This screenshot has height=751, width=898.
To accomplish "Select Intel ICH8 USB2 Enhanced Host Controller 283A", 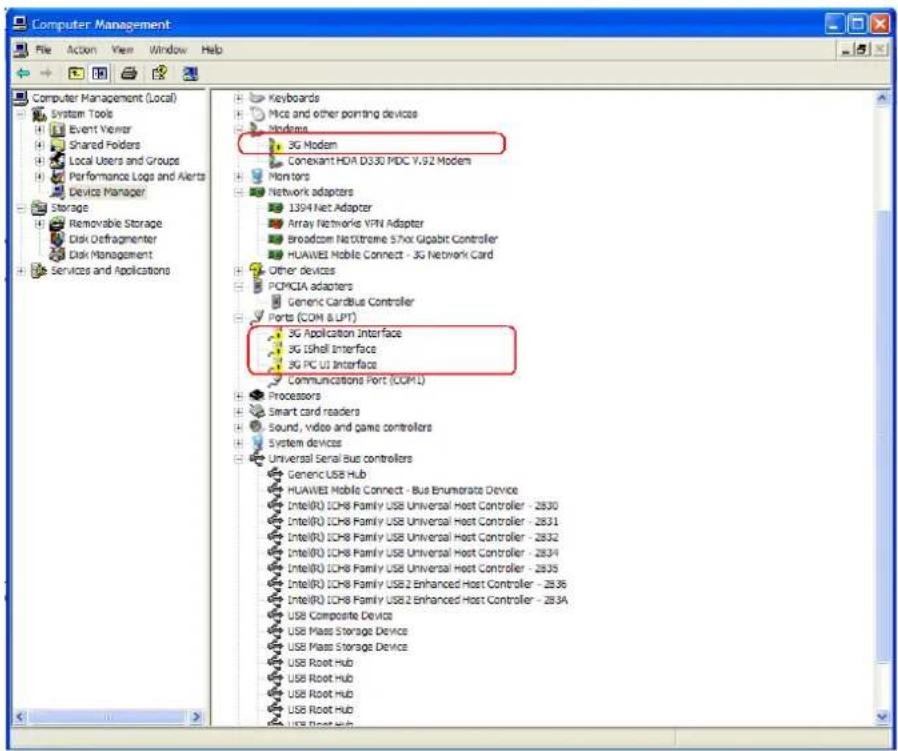I will pos(427,600).
